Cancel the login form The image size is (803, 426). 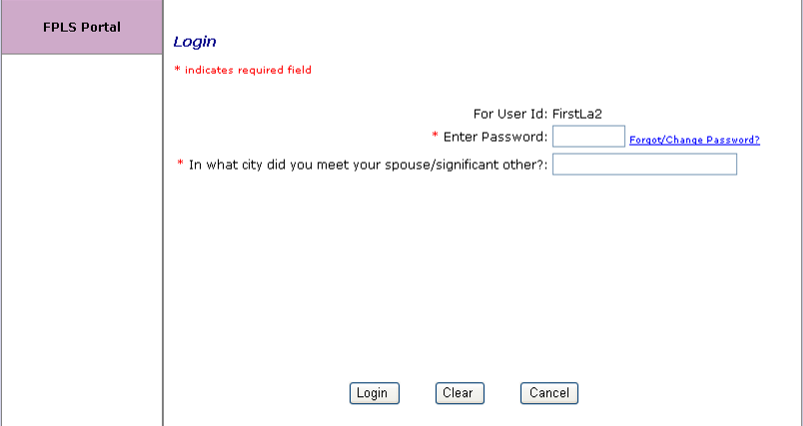coord(549,393)
